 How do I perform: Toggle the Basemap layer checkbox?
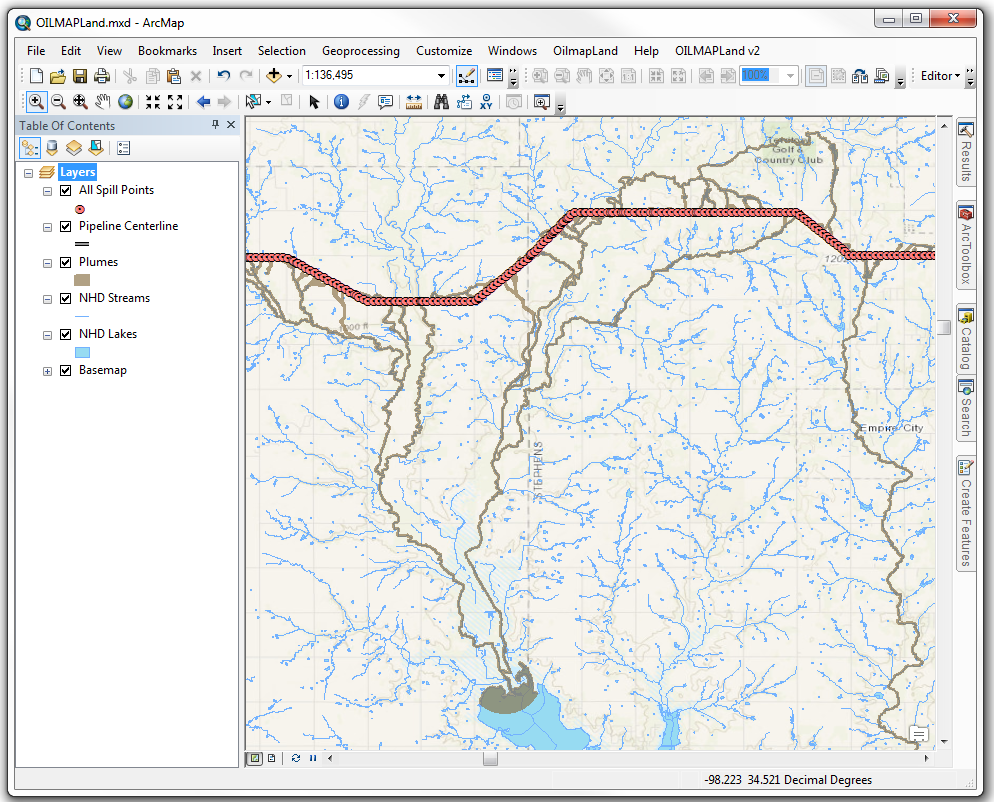pyautogui.click(x=66, y=370)
